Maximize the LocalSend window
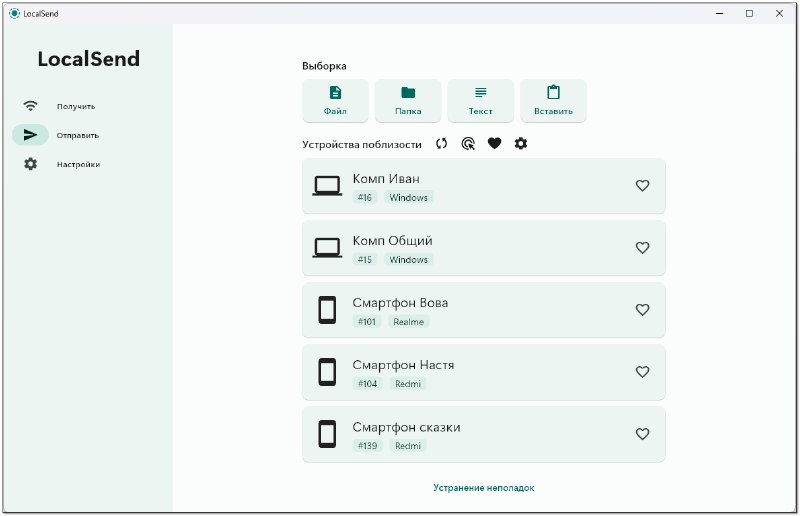Screen dimensions: 800x516 (749, 13)
